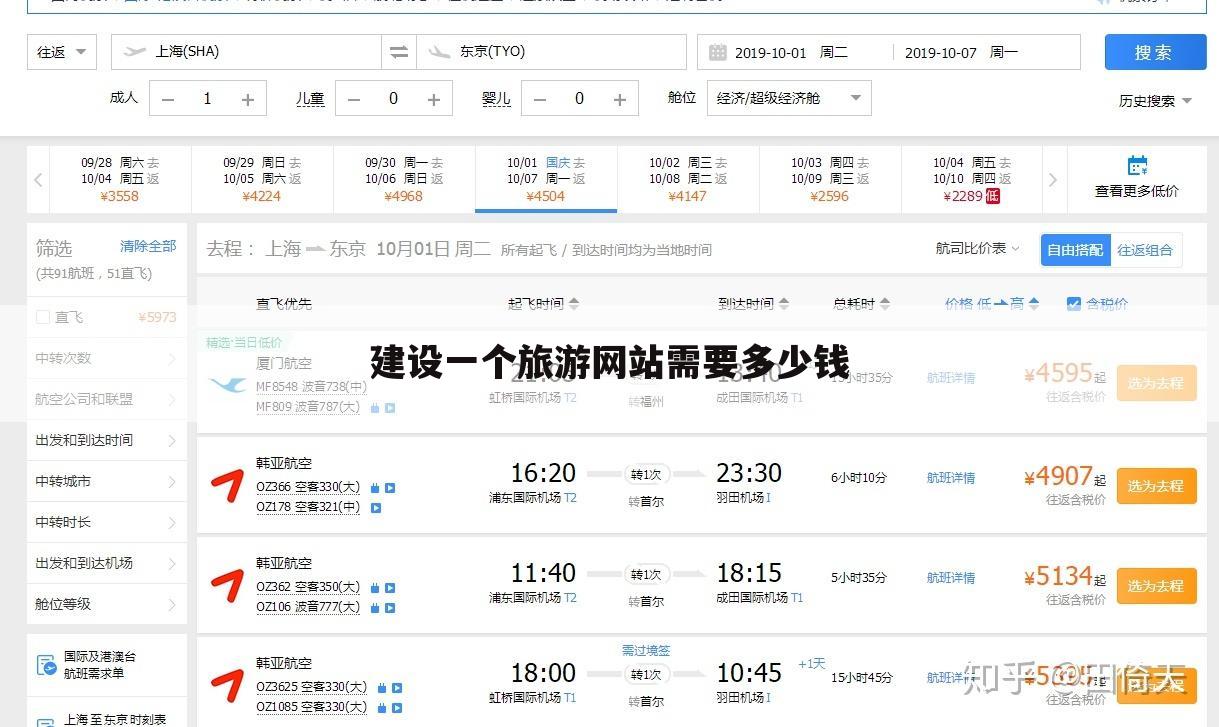Expand 航空公司和联盟 filter
This screenshot has width=1219, height=727.
(107, 399)
